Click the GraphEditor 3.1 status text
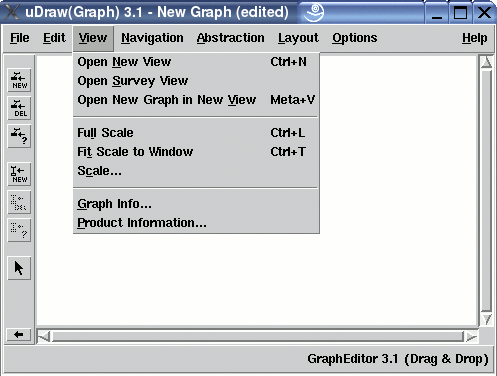The image size is (497, 376). coord(398,359)
